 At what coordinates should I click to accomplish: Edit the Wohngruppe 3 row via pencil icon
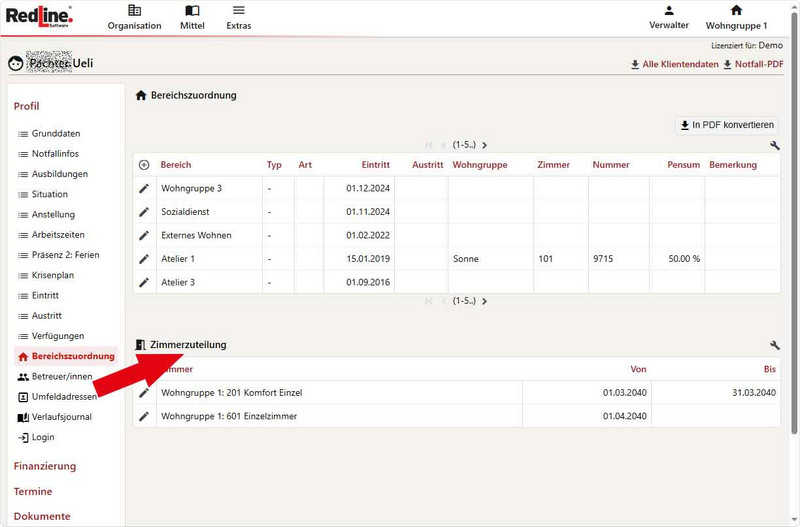pyautogui.click(x=144, y=188)
